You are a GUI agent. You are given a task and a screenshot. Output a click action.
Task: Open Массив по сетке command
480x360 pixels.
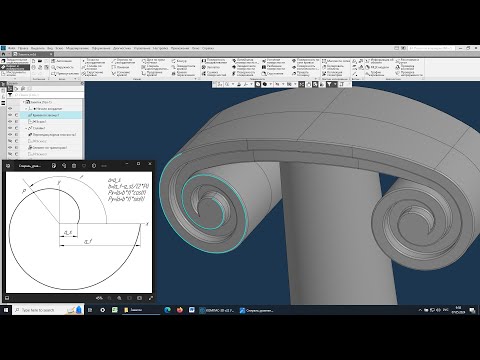336,61
